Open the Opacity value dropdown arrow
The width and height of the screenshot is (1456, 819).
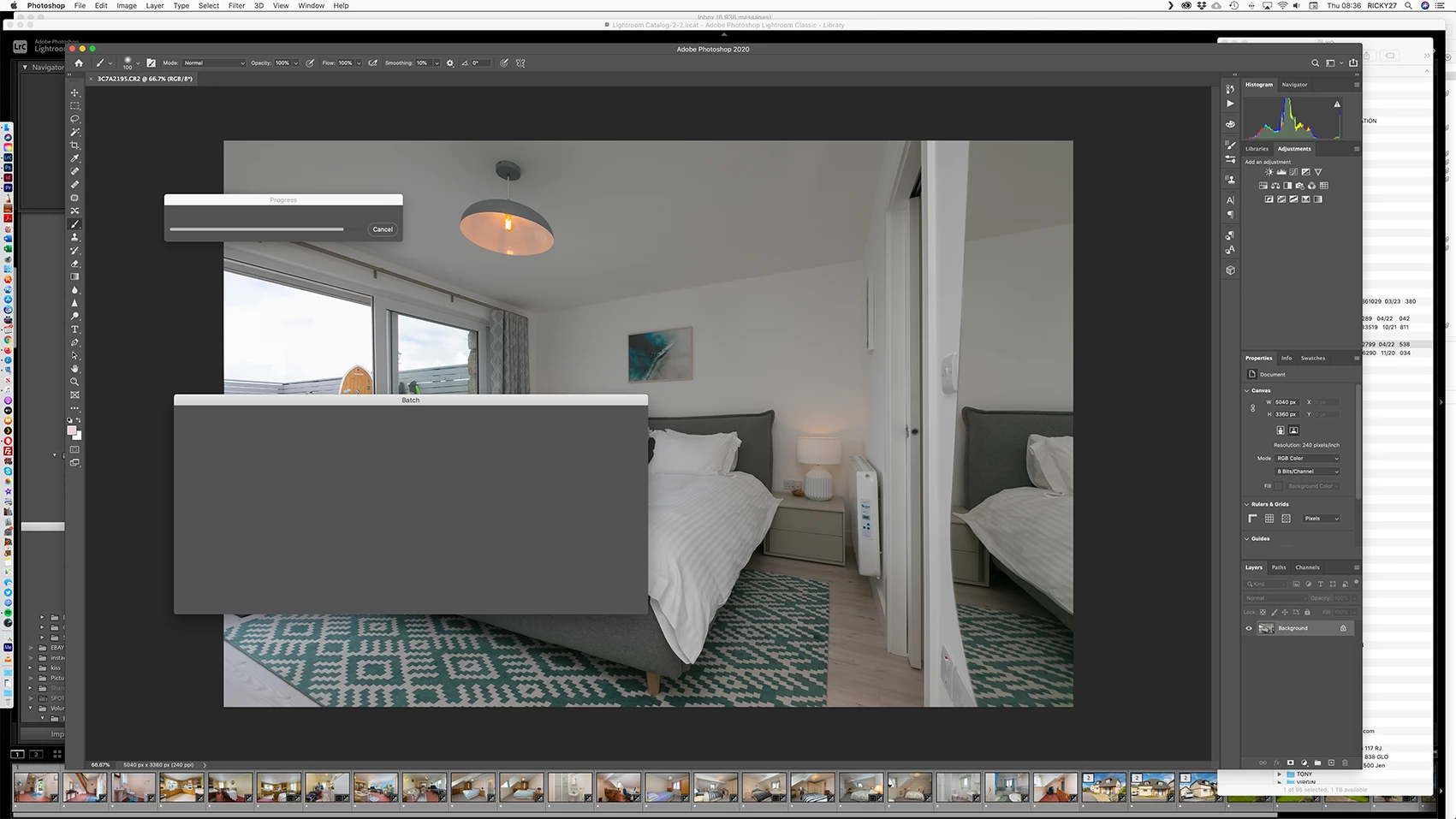pos(296,62)
